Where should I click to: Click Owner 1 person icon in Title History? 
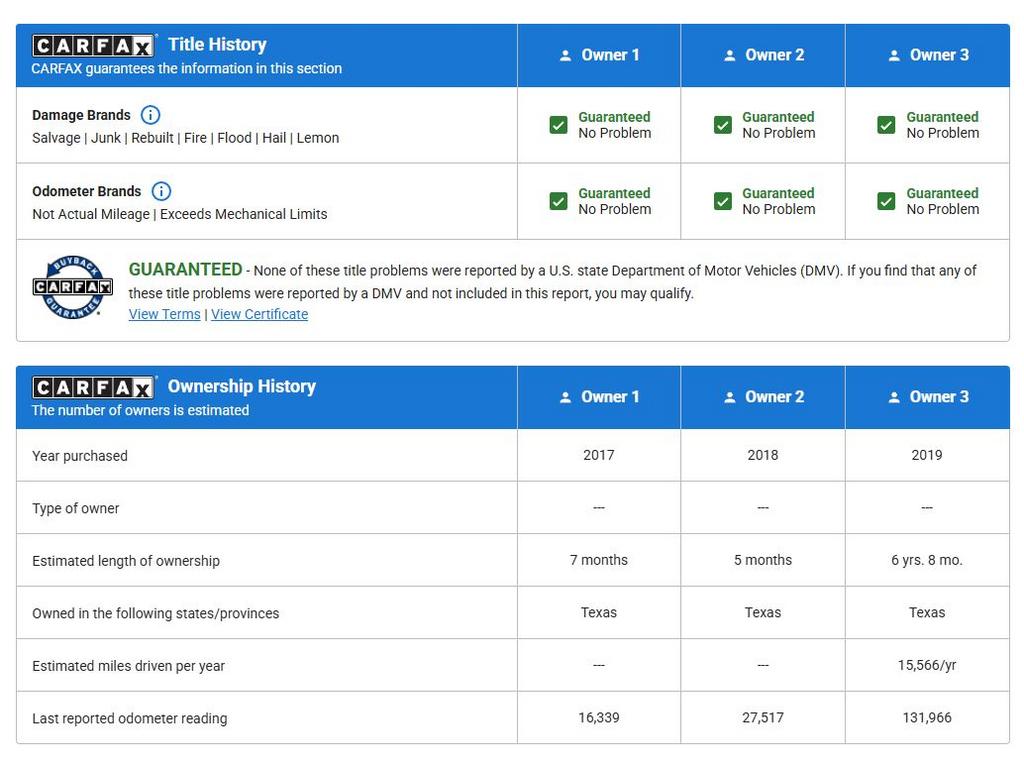point(566,56)
